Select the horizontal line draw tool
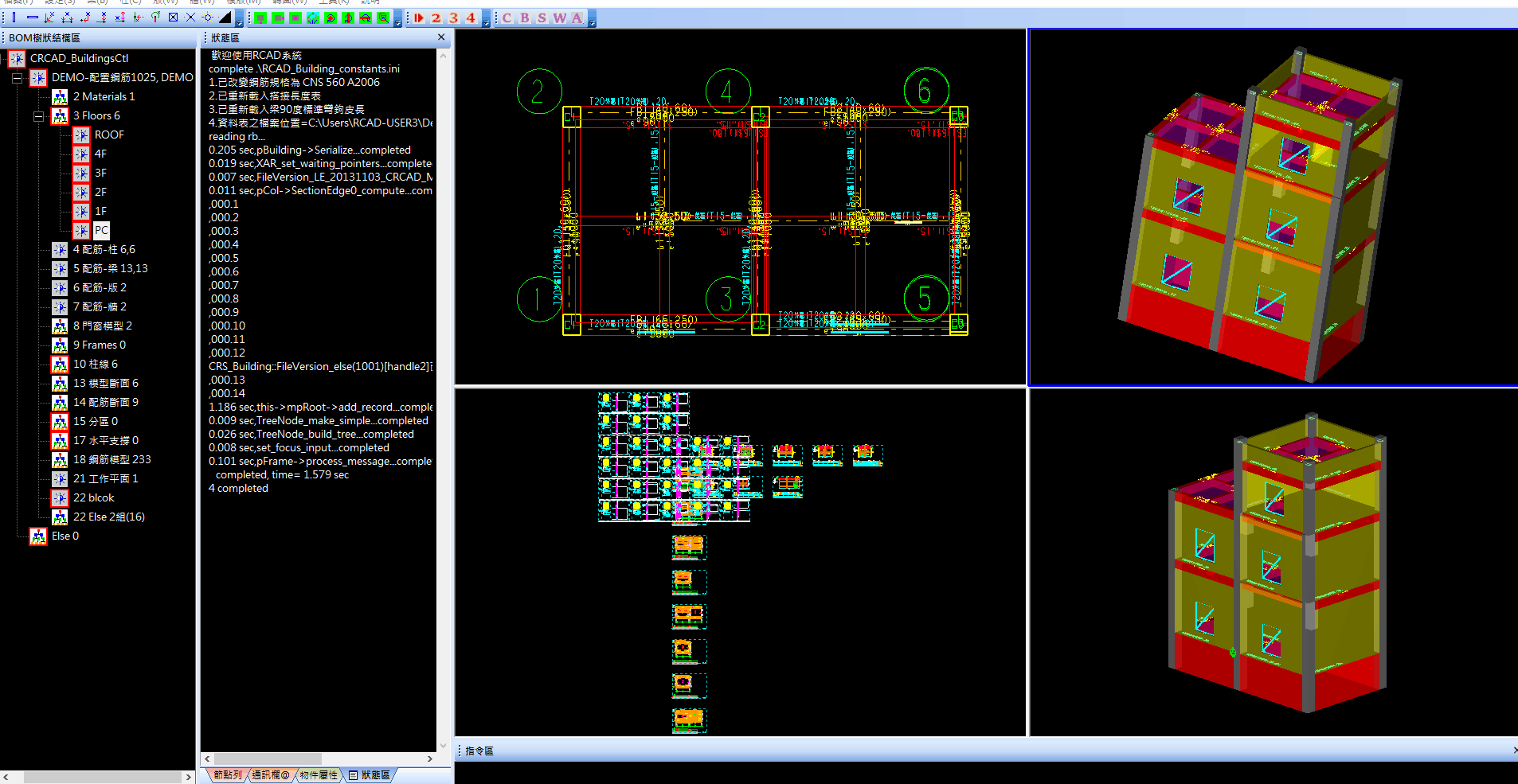 (x=33, y=18)
